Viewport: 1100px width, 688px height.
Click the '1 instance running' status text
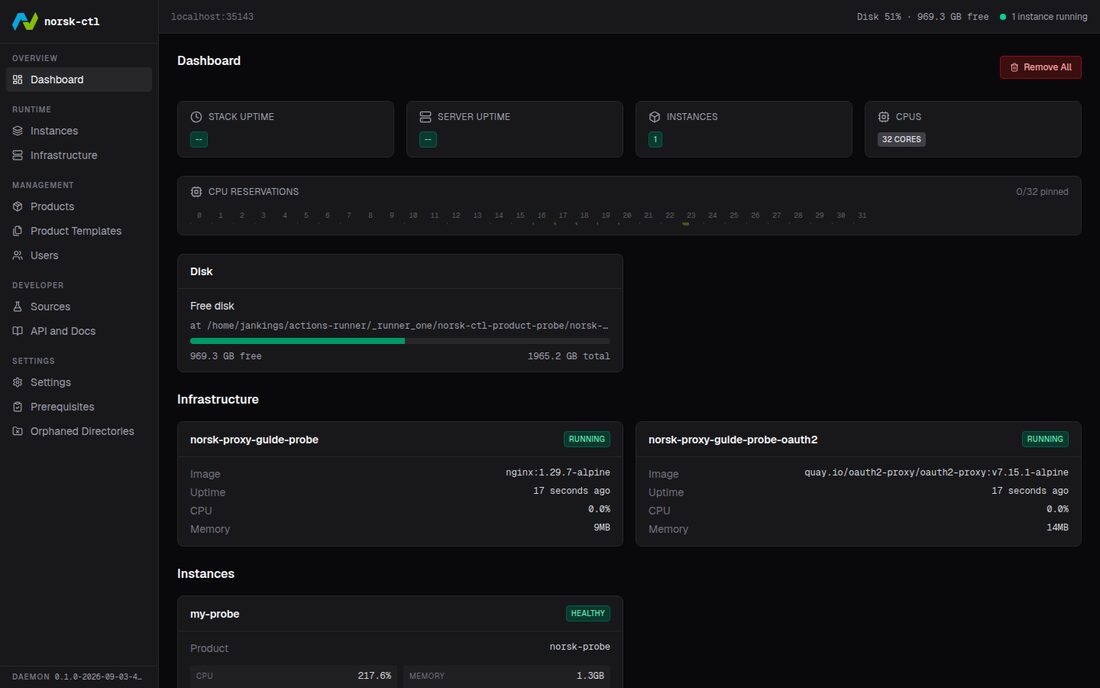(x=1049, y=17)
